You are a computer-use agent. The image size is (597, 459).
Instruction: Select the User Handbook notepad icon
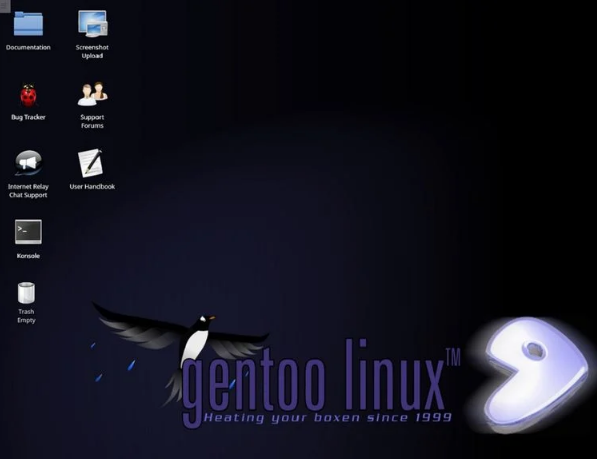[x=91, y=163]
